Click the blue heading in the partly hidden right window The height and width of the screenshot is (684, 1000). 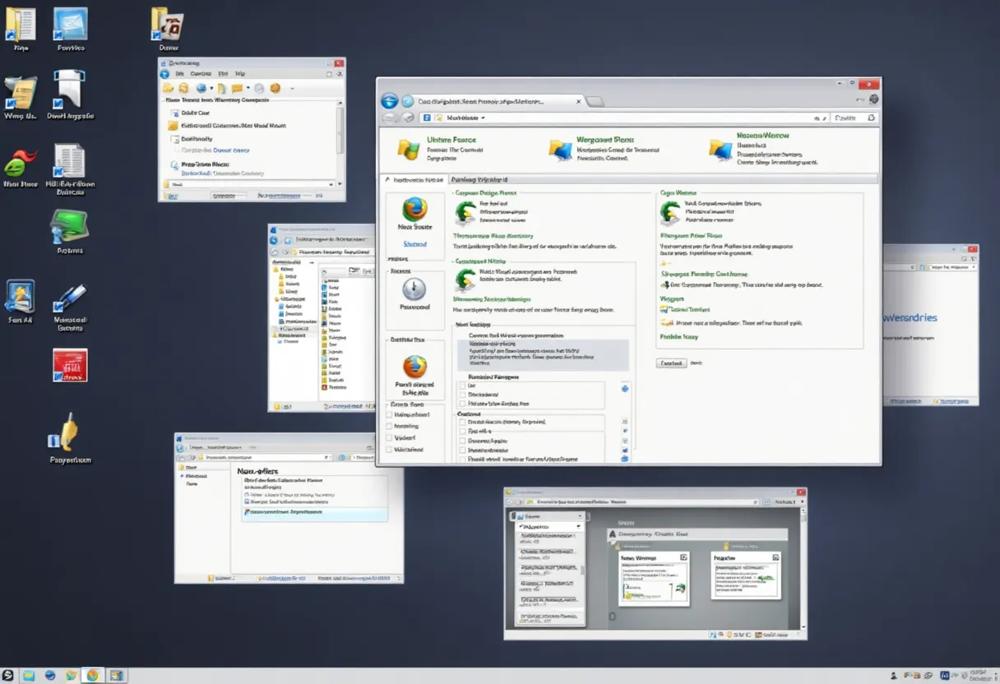click(910, 317)
